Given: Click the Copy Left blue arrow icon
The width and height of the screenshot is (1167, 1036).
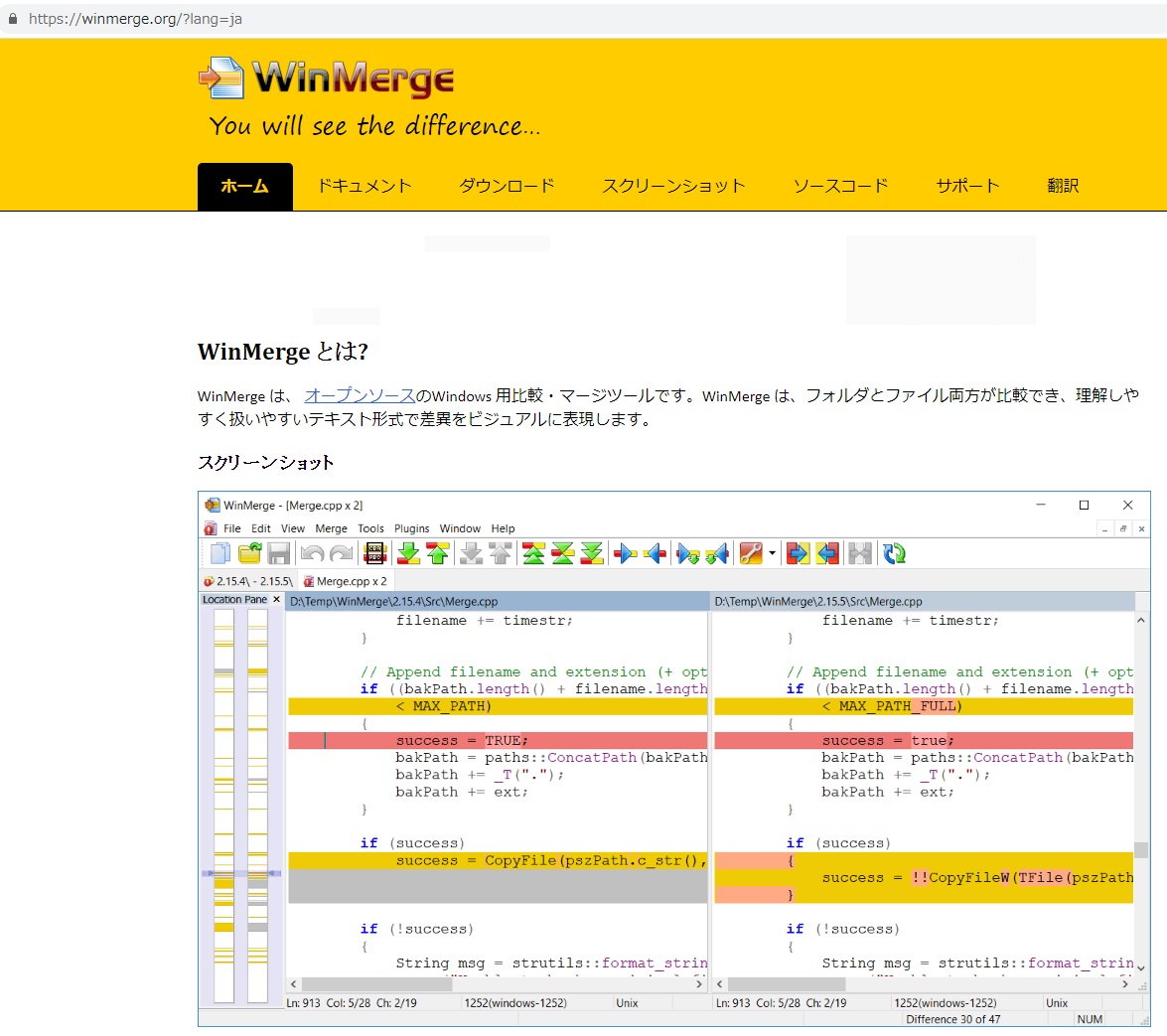Looking at the screenshot, I should tap(655, 553).
